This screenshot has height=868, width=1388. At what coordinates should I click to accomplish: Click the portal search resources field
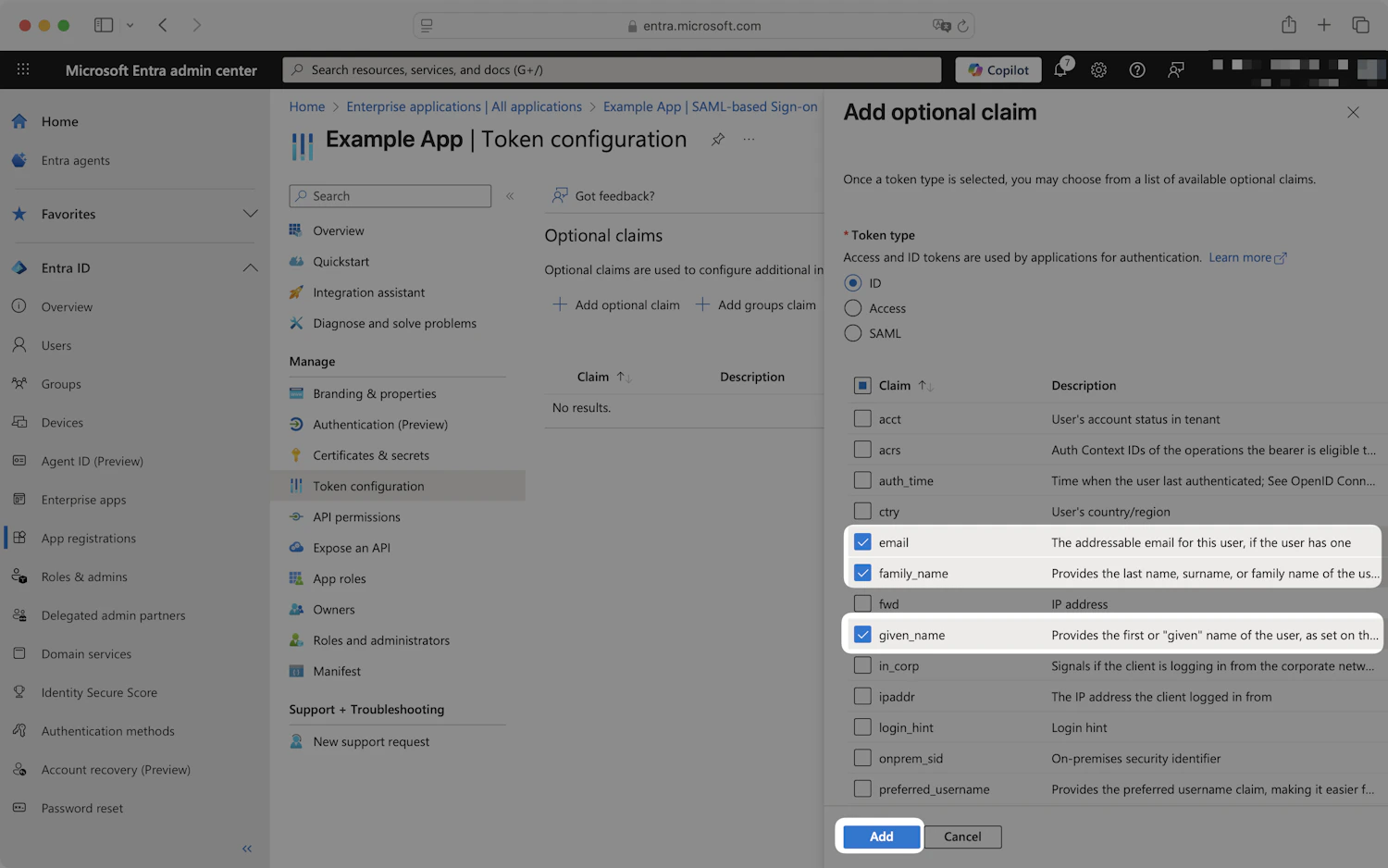(612, 69)
